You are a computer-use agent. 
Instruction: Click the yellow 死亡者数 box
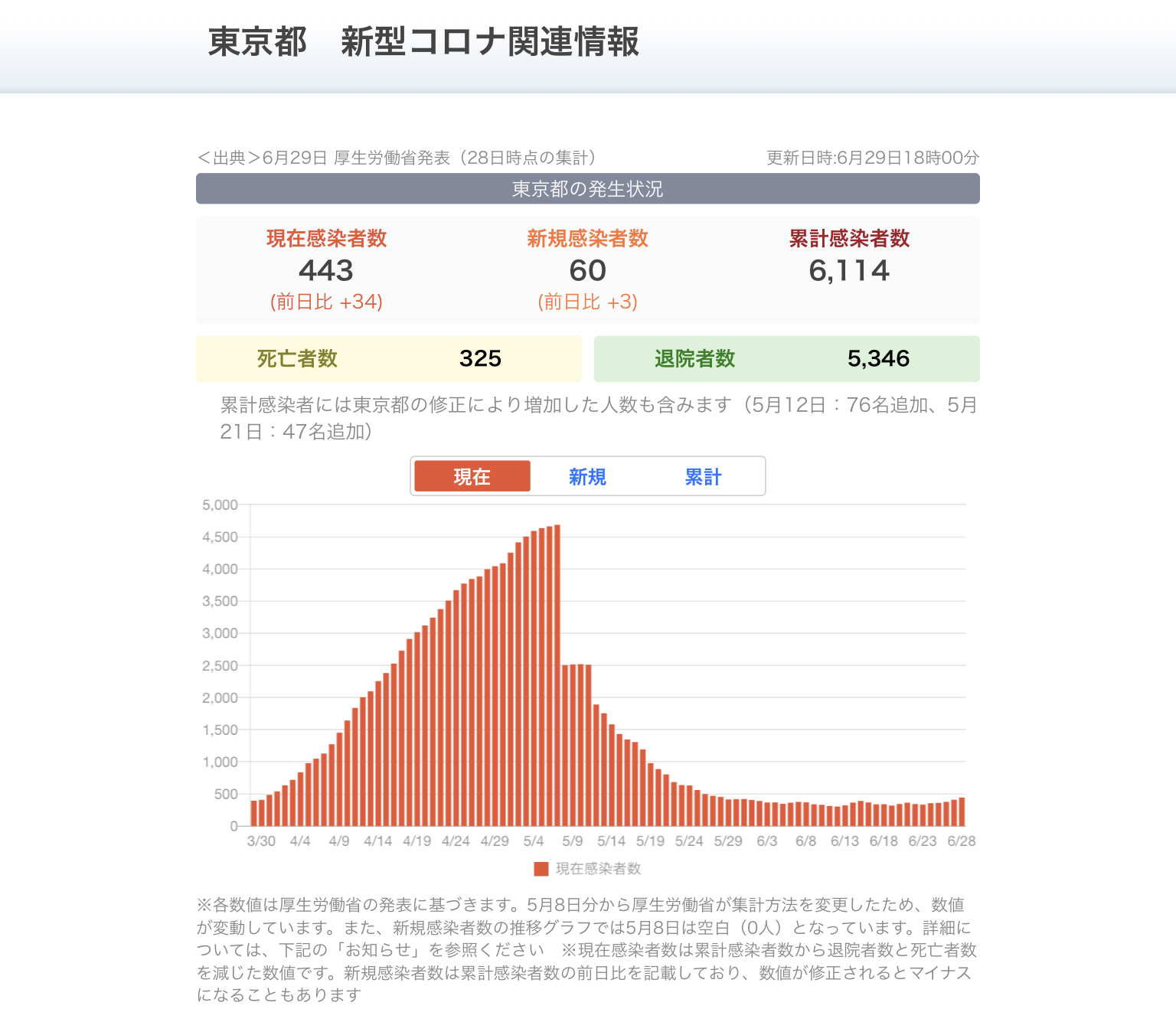click(388, 358)
